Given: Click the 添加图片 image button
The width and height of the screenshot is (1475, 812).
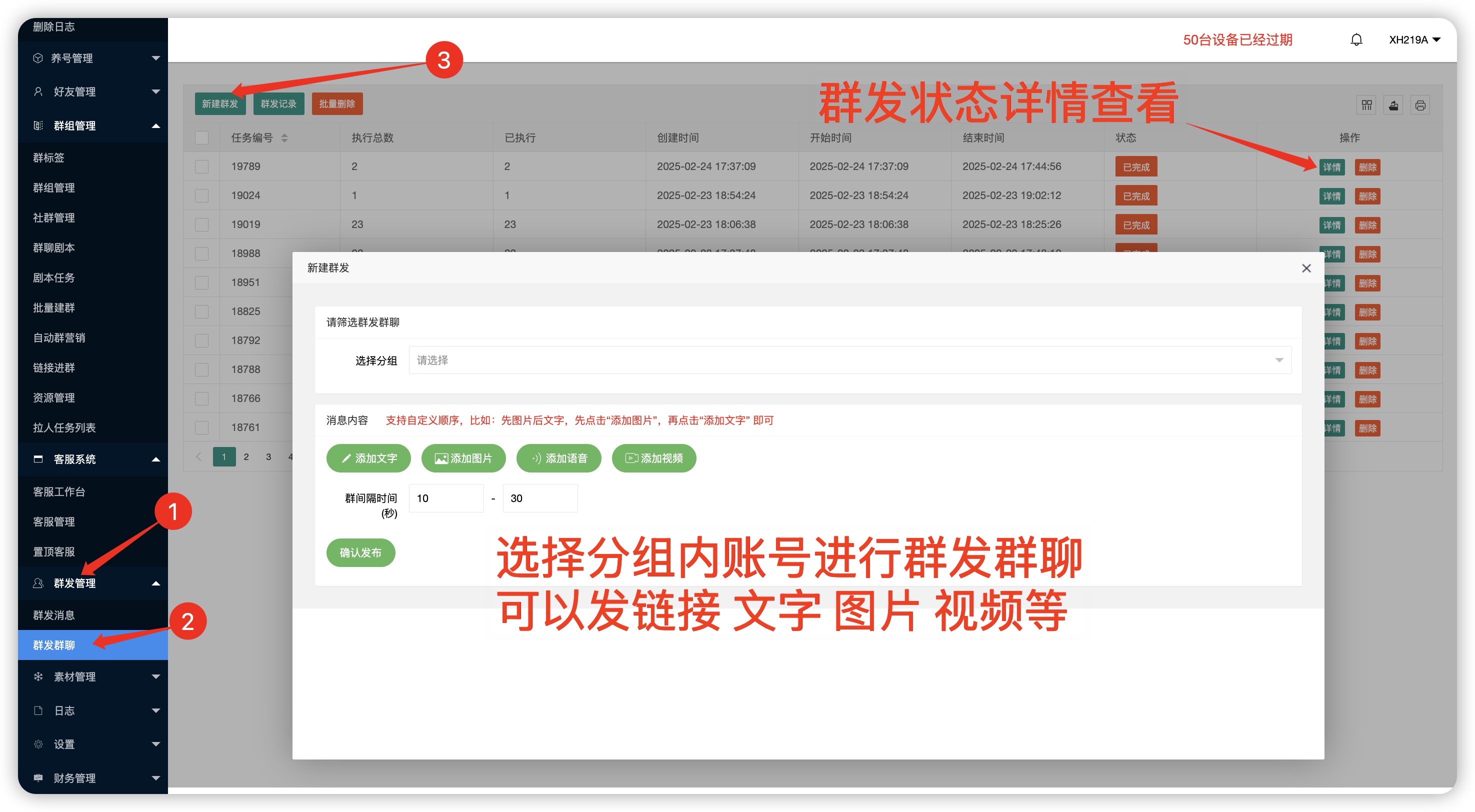Looking at the screenshot, I should [463, 458].
